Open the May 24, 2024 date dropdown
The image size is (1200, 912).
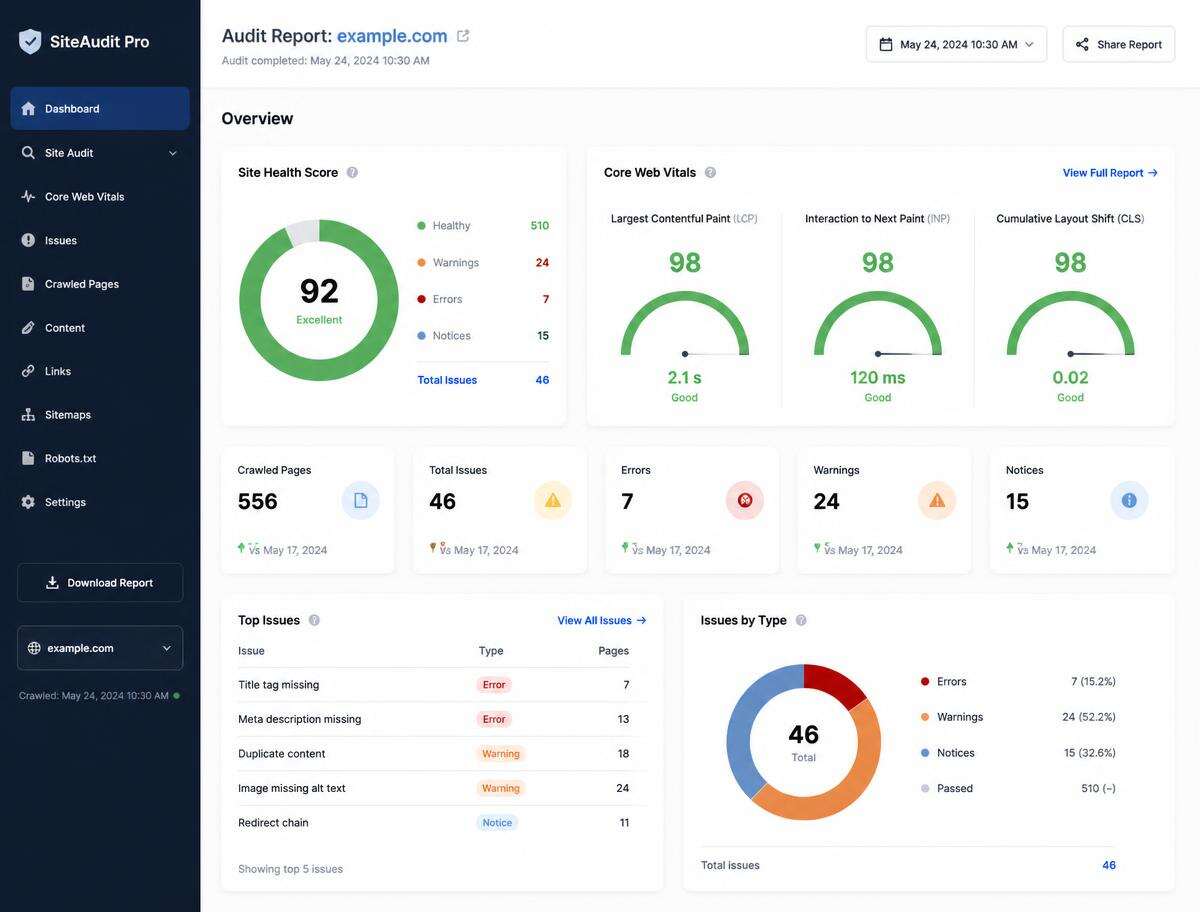pyautogui.click(x=957, y=44)
